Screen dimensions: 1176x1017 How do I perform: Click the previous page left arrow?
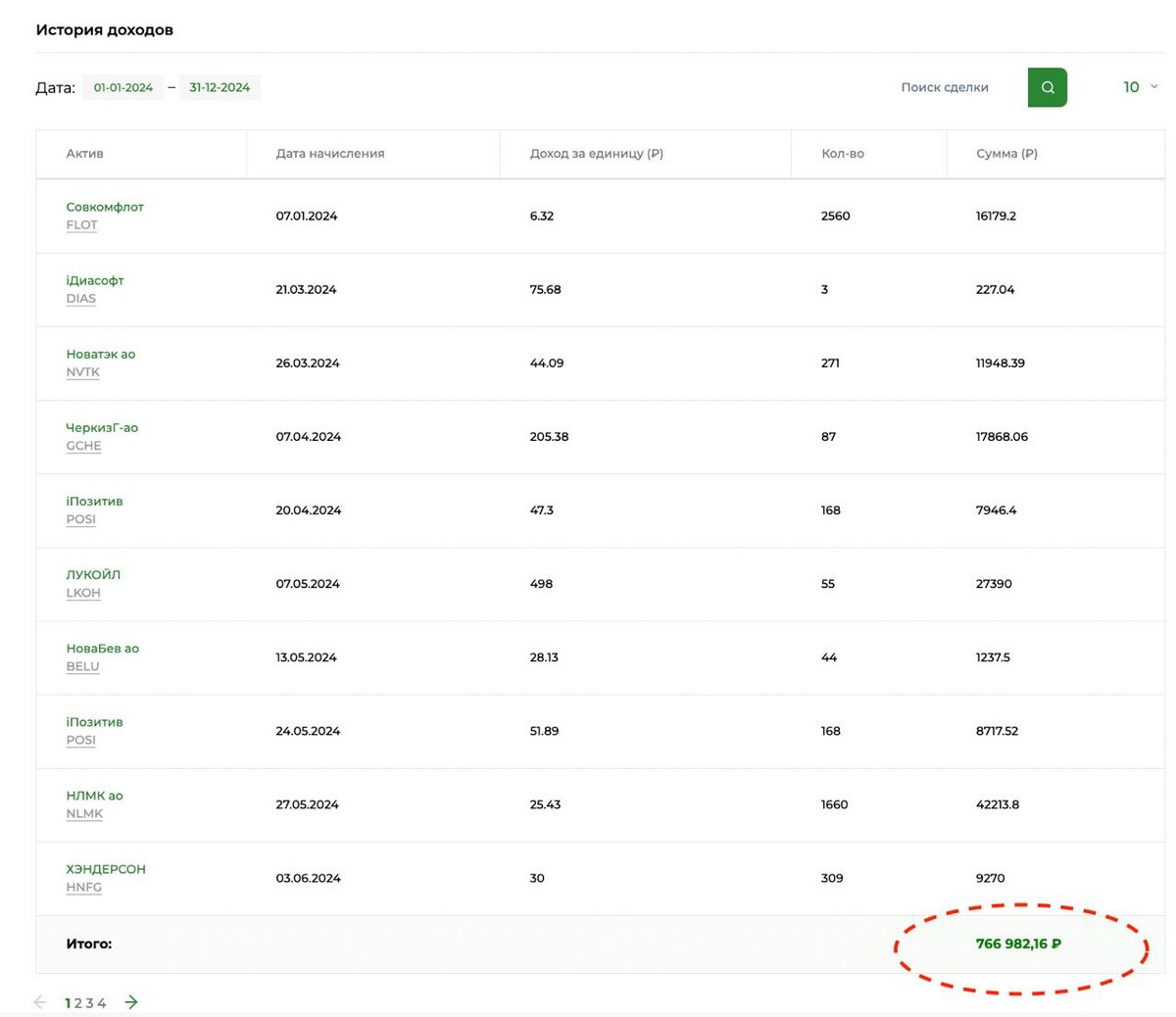pyautogui.click(x=40, y=1002)
